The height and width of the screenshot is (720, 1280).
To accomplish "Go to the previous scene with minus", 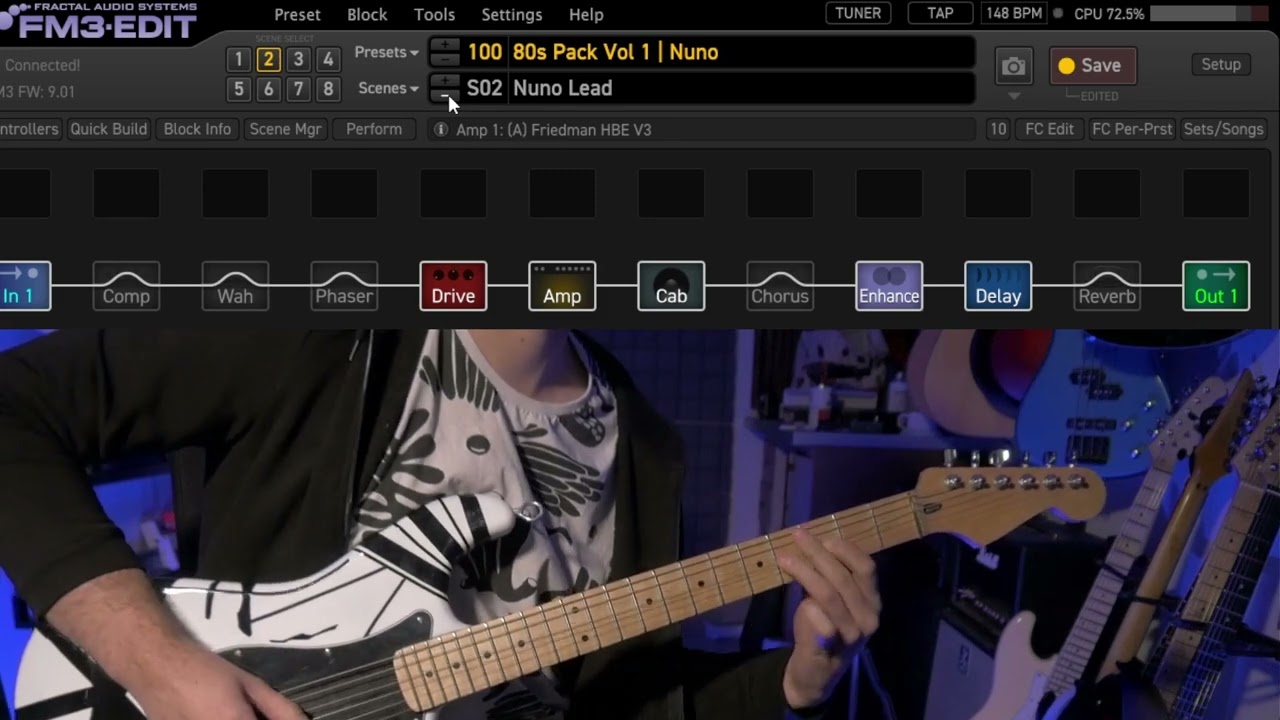I will point(445,96).
